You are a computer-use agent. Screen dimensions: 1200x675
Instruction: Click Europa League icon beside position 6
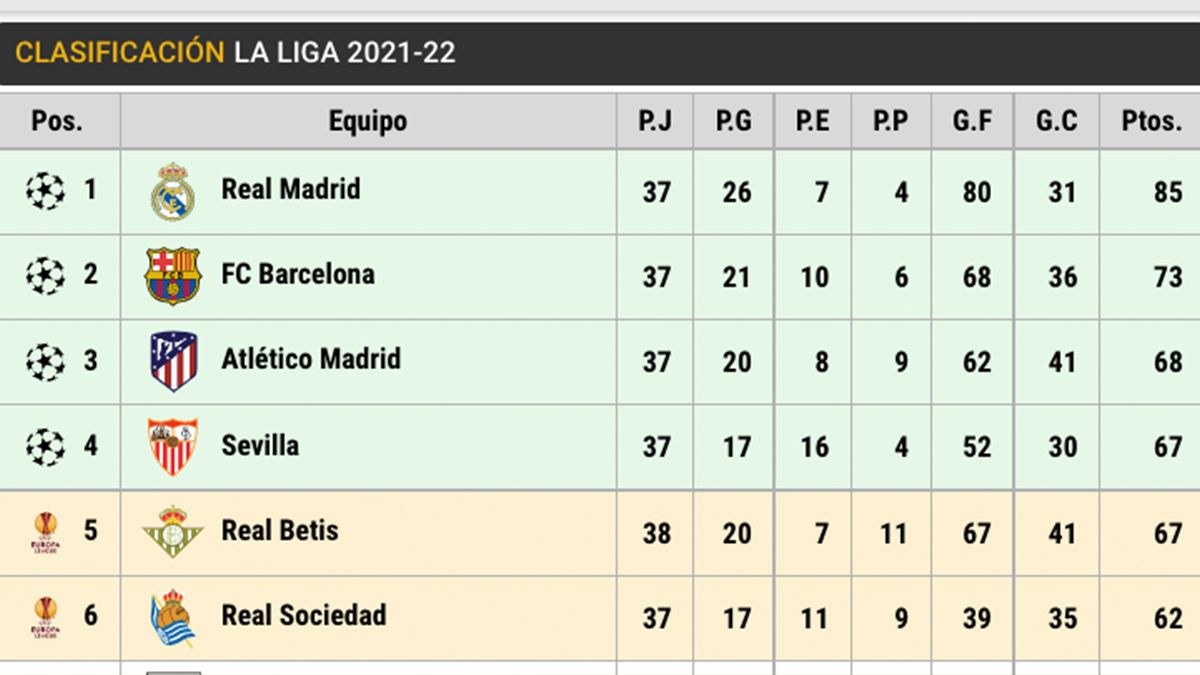coord(45,618)
